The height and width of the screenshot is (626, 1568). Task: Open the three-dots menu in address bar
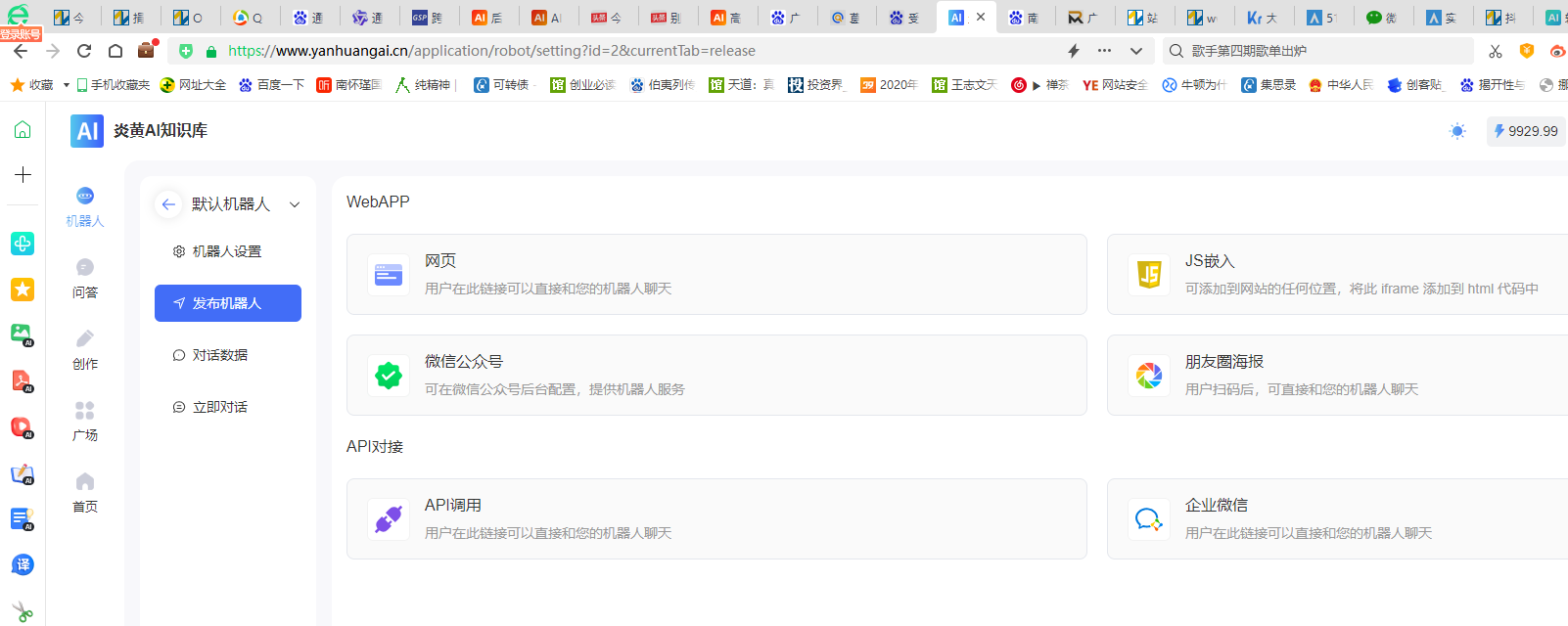click(x=1104, y=51)
